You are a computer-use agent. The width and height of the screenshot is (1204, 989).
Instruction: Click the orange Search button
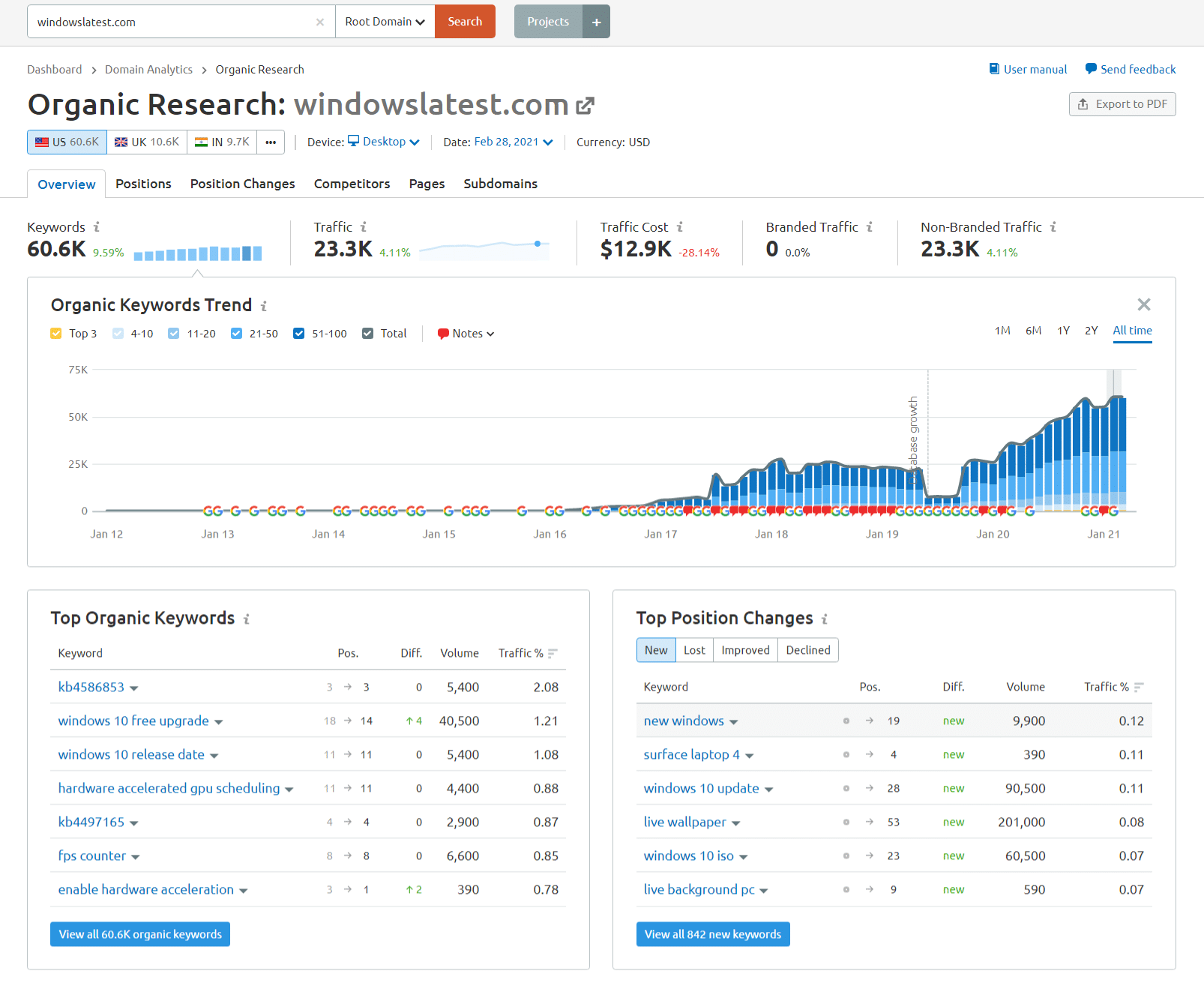[465, 22]
